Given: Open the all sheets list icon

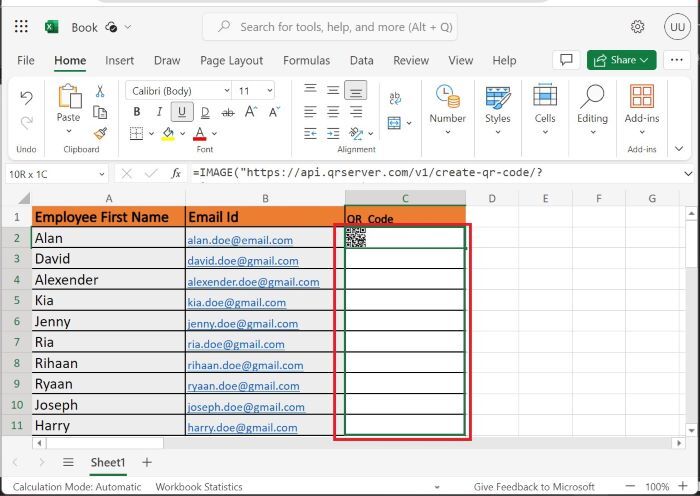Looking at the screenshot, I should (68, 462).
